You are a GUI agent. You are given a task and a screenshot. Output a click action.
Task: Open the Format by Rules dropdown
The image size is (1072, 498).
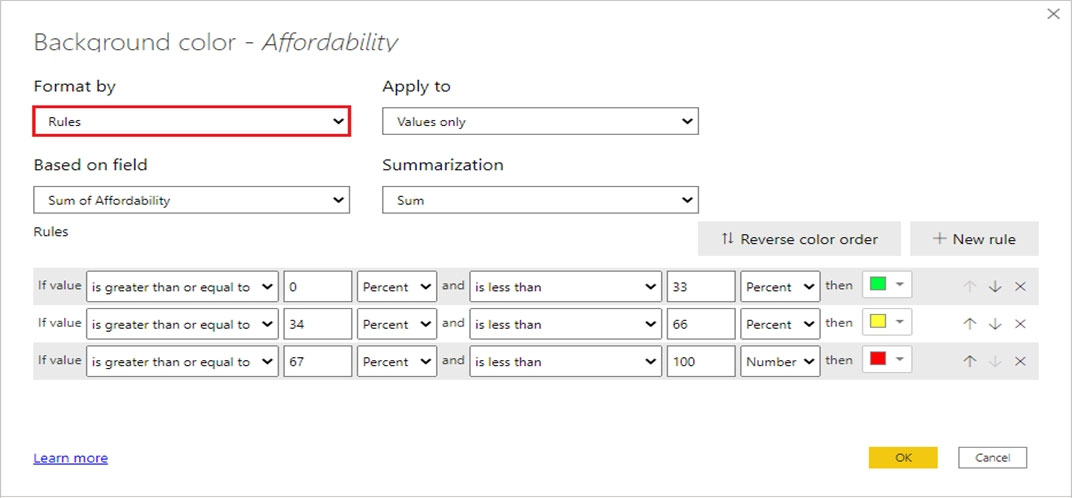(191, 121)
